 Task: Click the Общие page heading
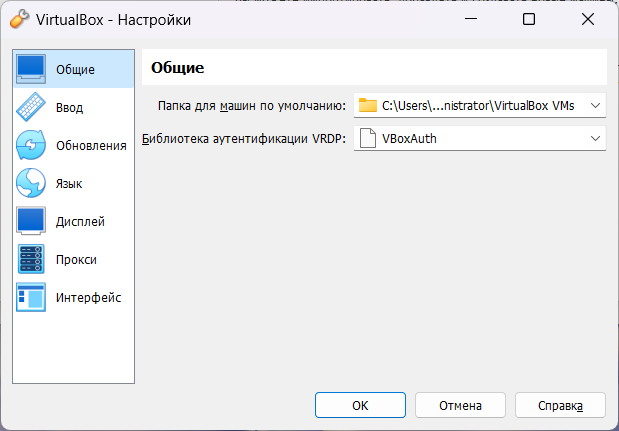[x=178, y=67]
